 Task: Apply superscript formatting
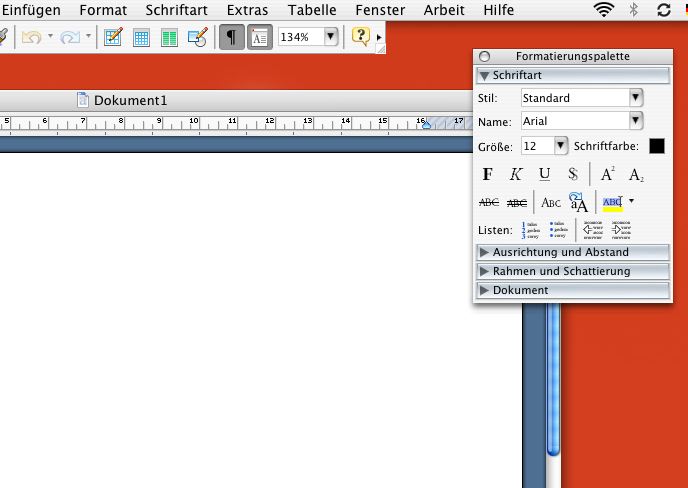(x=607, y=174)
